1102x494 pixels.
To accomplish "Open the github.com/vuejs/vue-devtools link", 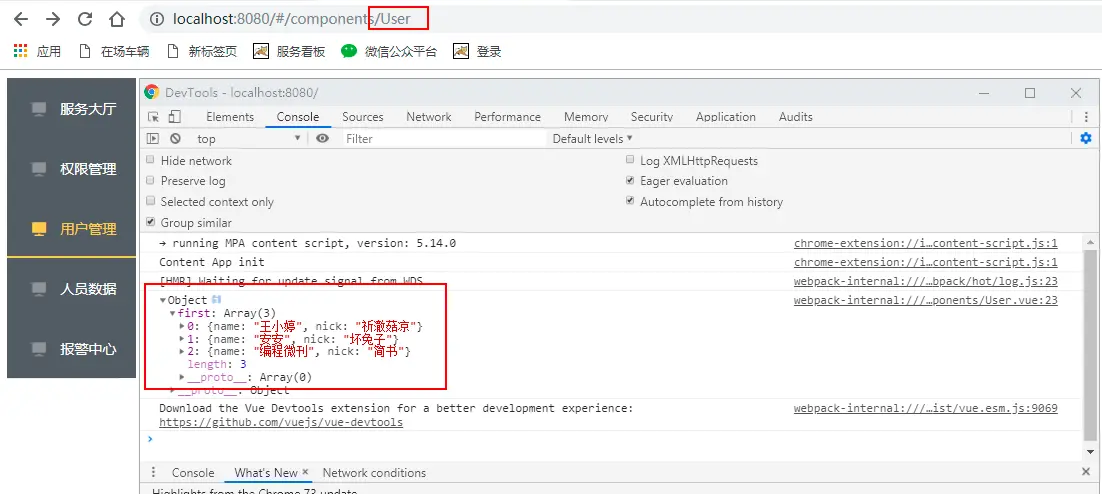I will 281,422.
